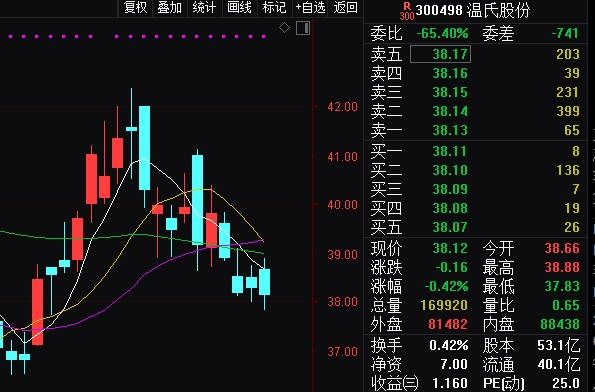
Task: Click the magenta dotted indicator line
Action: coord(137,36)
